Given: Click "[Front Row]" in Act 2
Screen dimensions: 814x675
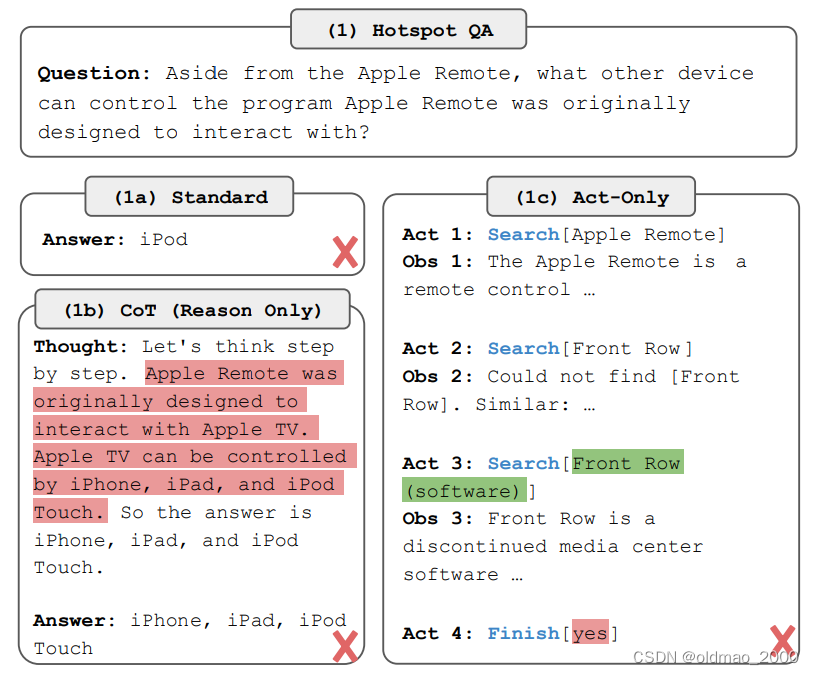Looking at the screenshot, I should pyautogui.click(x=627, y=348).
